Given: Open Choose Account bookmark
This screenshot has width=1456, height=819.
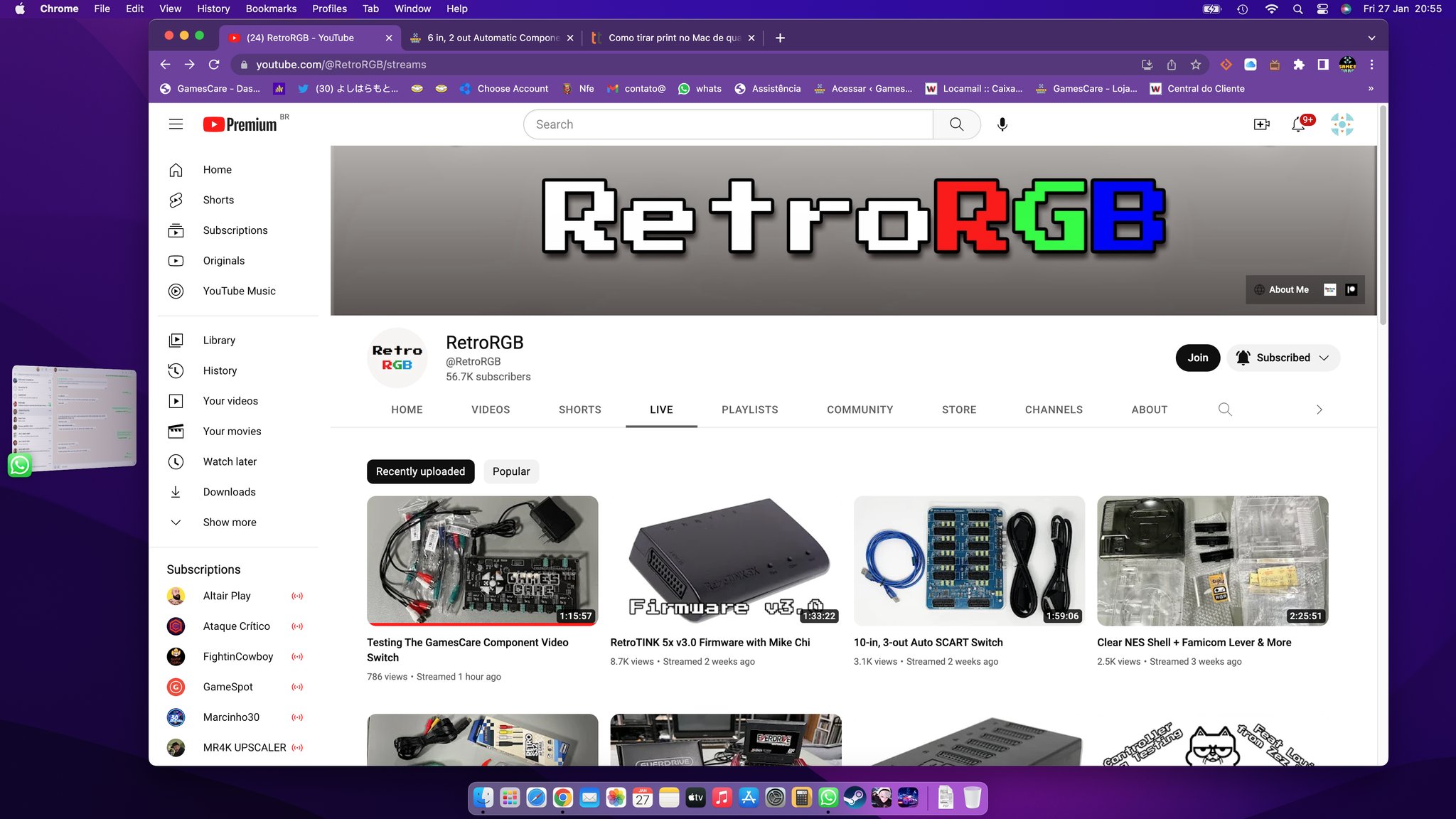Looking at the screenshot, I should pyautogui.click(x=504, y=89).
